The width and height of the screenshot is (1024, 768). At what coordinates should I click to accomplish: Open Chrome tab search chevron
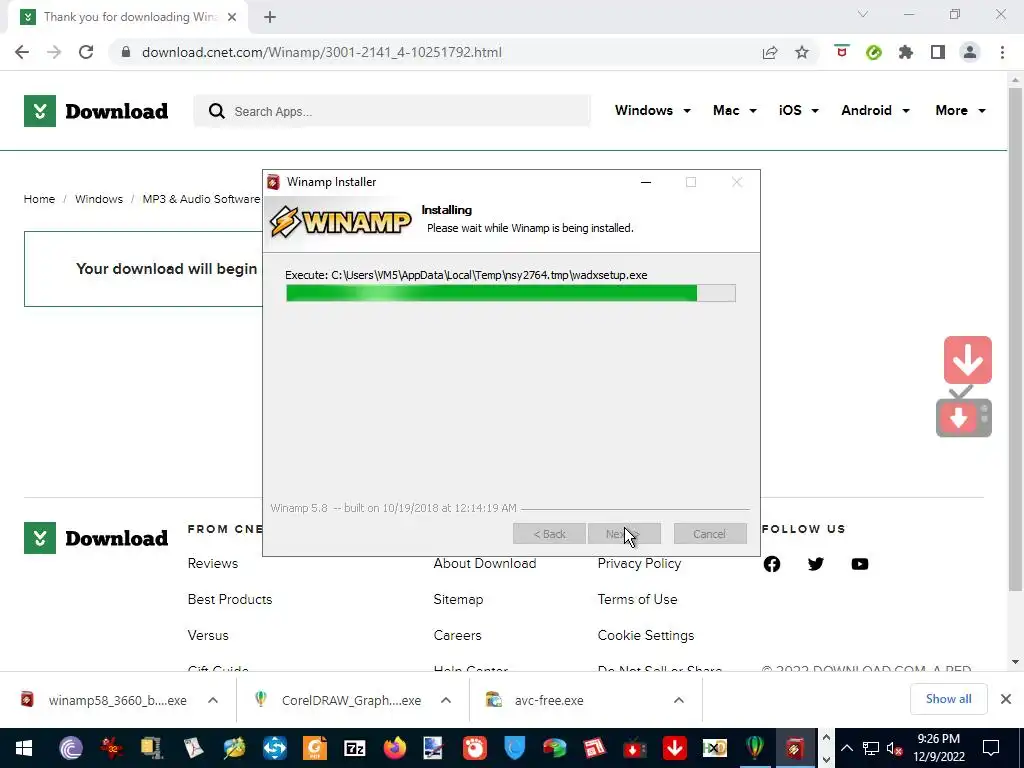(x=863, y=14)
